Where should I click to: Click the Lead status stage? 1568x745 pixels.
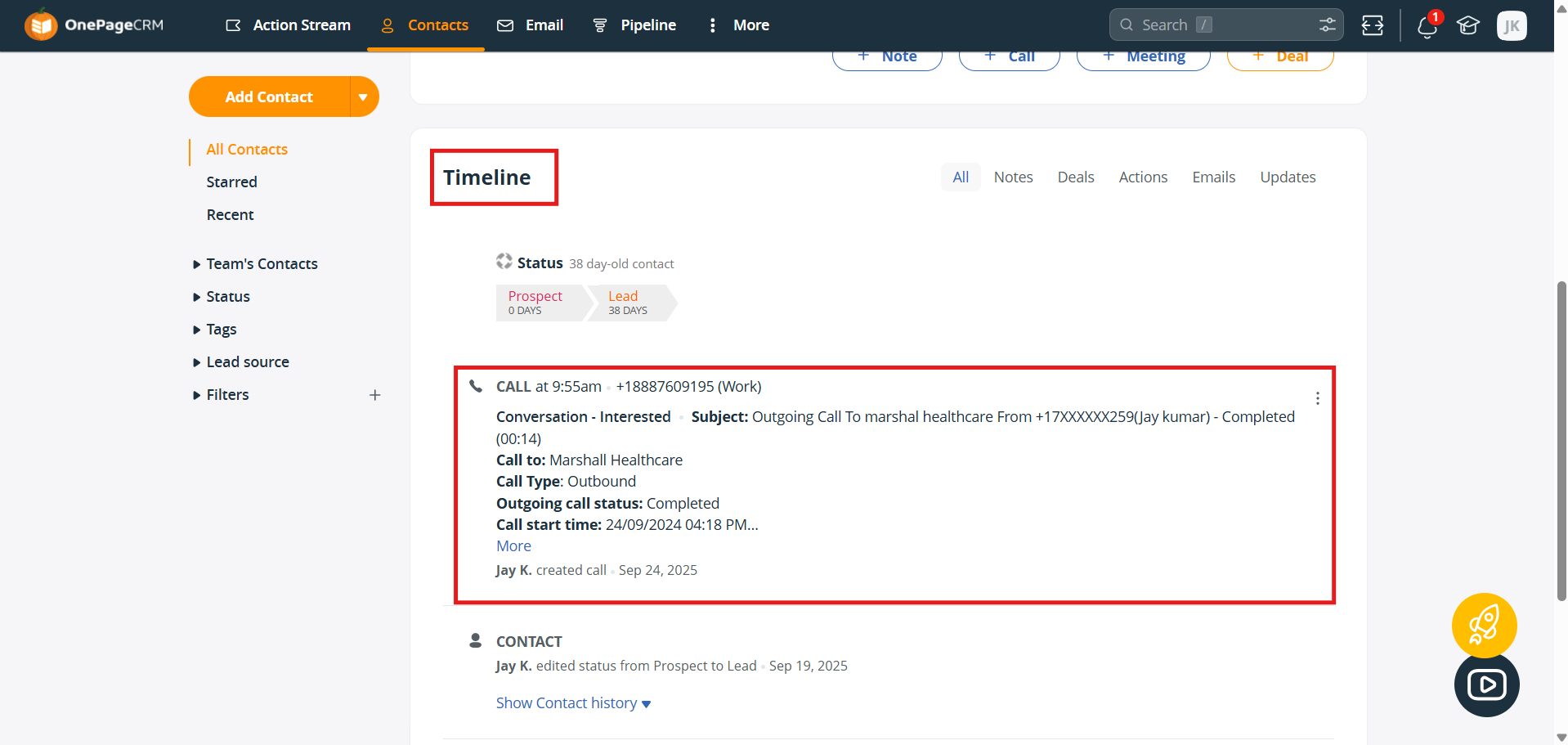coord(631,303)
